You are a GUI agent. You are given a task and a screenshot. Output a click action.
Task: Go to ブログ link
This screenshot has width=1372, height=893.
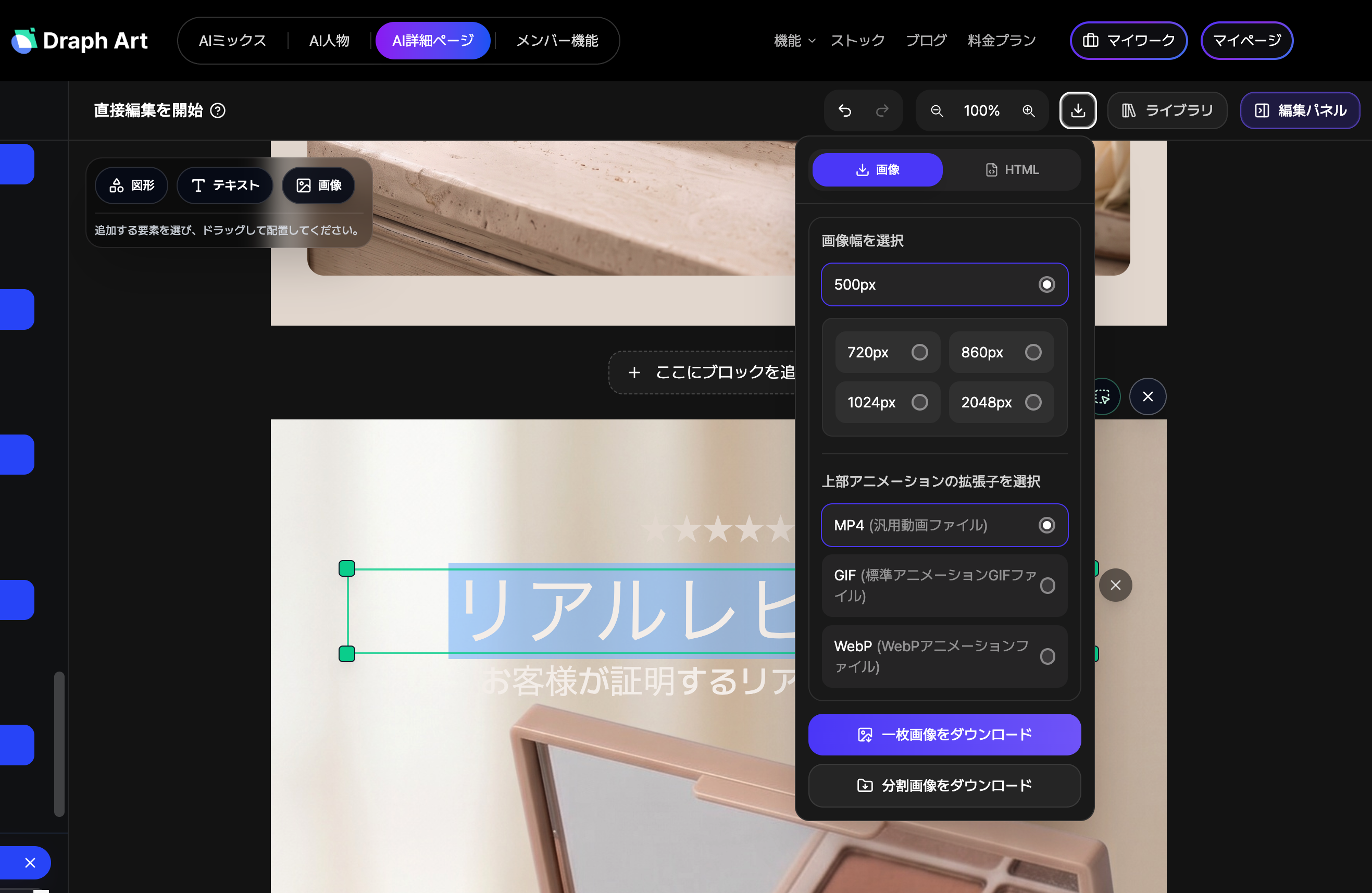(926, 40)
